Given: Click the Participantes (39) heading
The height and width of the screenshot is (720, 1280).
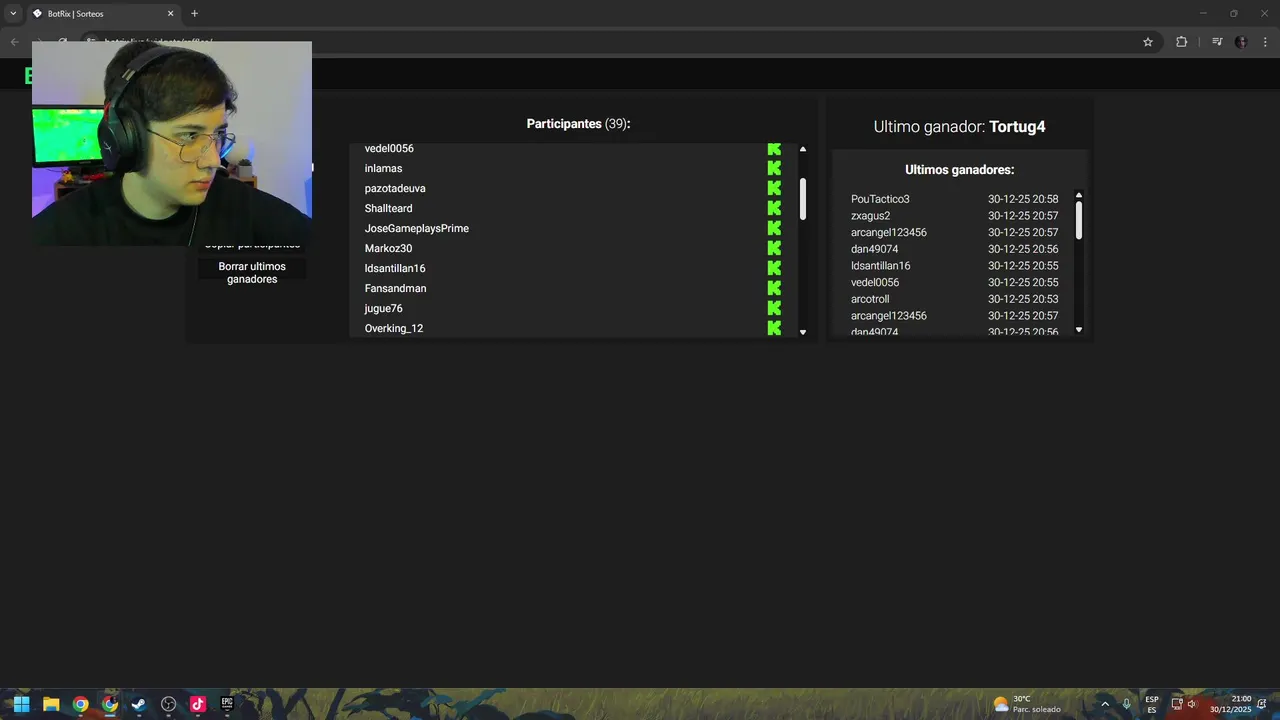Looking at the screenshot, I should click(x=578, y=124).
